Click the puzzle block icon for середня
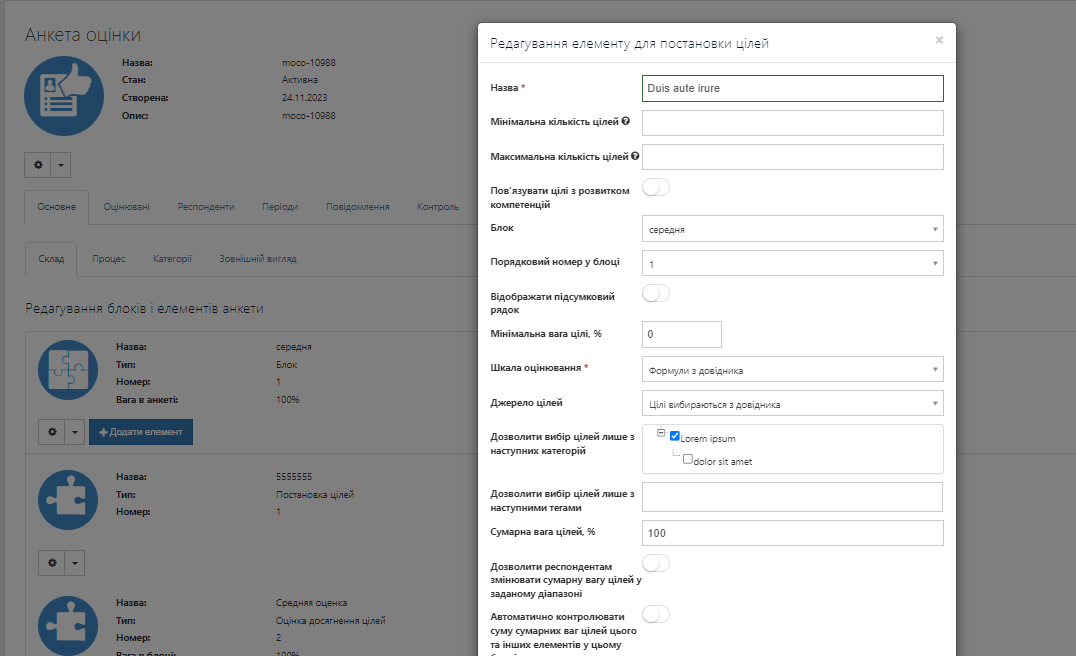This screenshot has height=656, width=1076. (x=68, y=370)
